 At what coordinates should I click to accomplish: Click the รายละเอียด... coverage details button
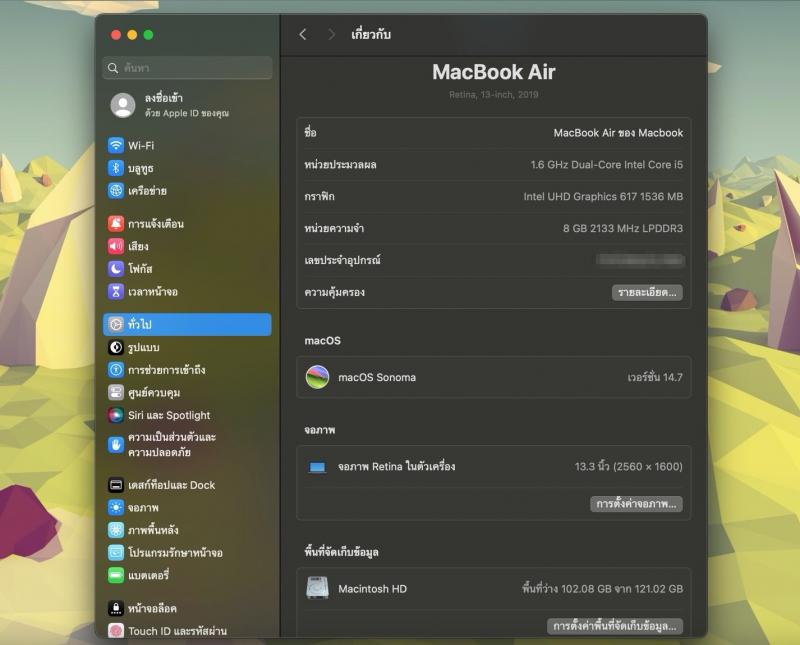point(647,292)
